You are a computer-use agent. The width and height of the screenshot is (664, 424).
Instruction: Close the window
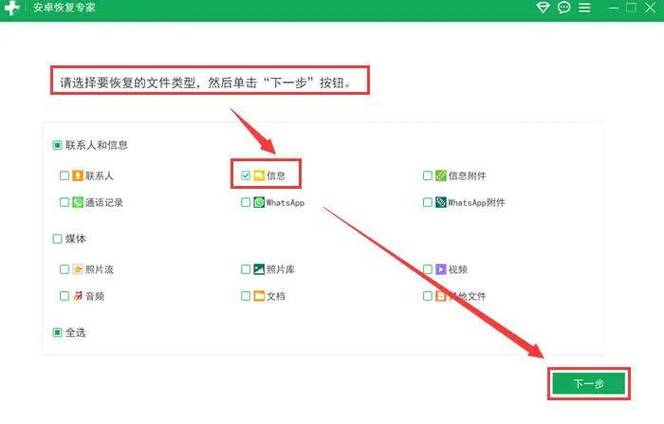tap(650, 7)
